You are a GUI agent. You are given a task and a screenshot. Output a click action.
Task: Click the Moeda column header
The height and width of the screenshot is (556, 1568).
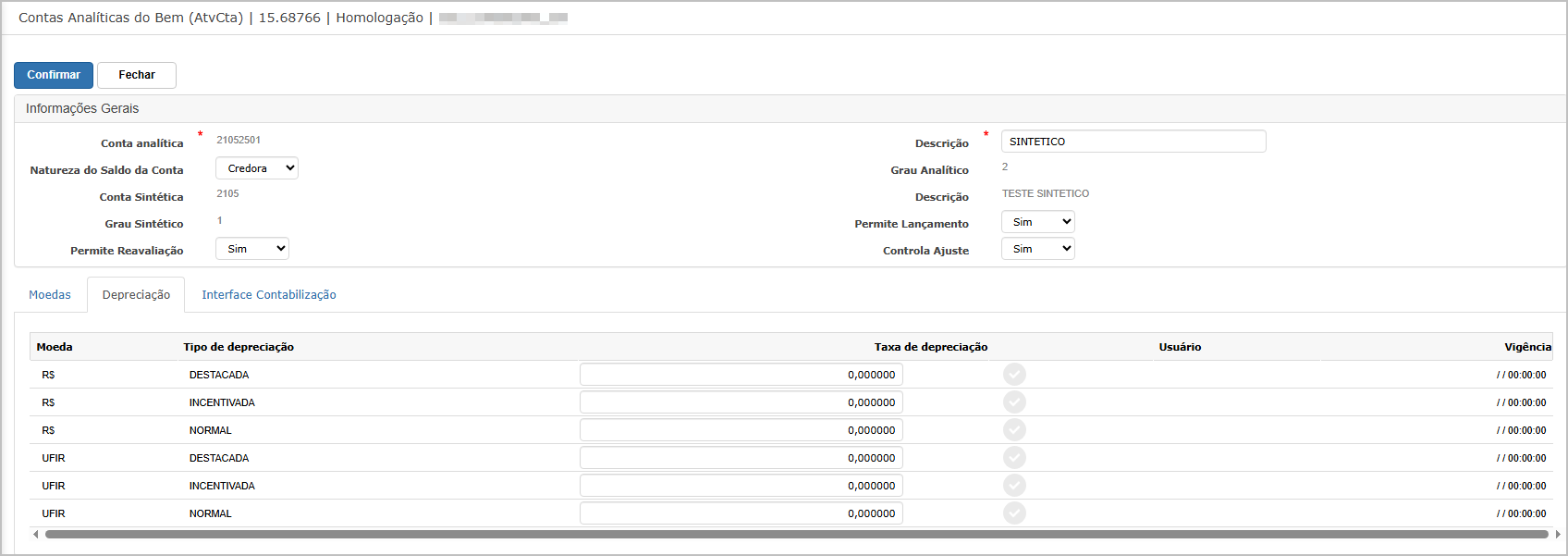tap(55, 347)
